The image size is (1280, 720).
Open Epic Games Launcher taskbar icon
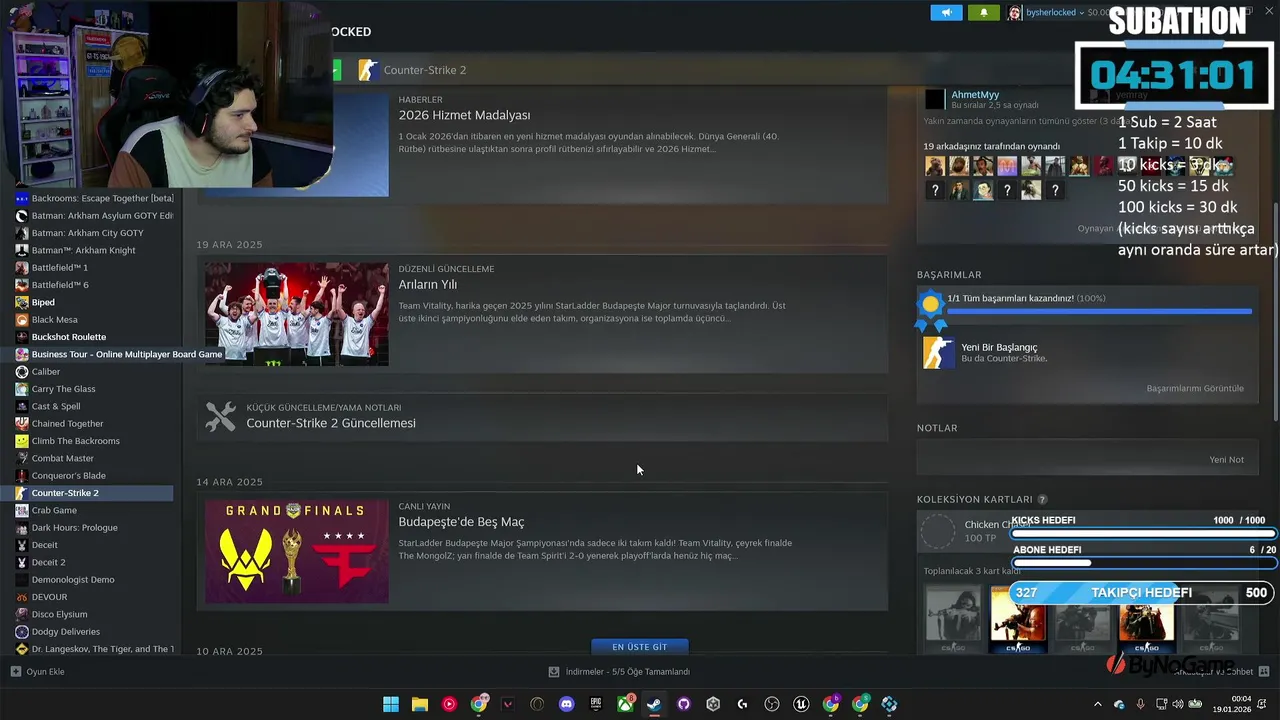tap(596, 704)
